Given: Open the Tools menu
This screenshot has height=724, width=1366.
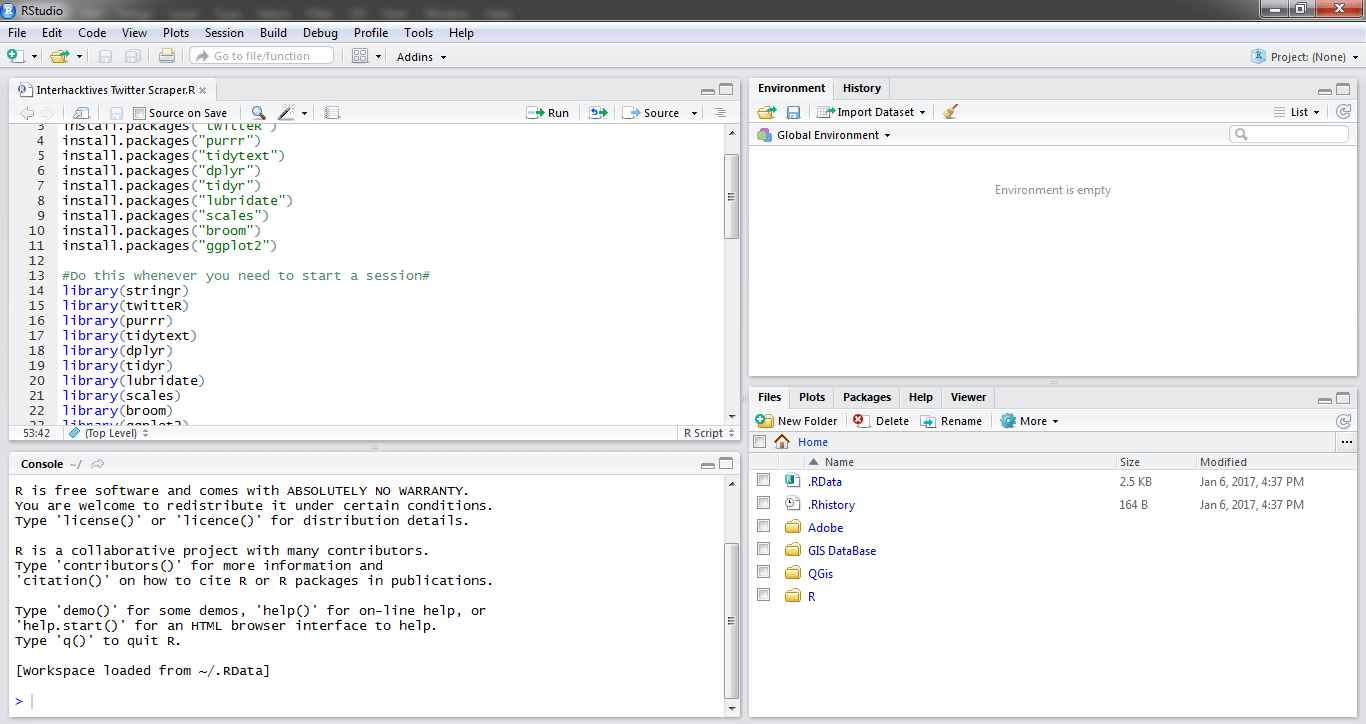Looking at the screenshot, I should tap(419, 33).
